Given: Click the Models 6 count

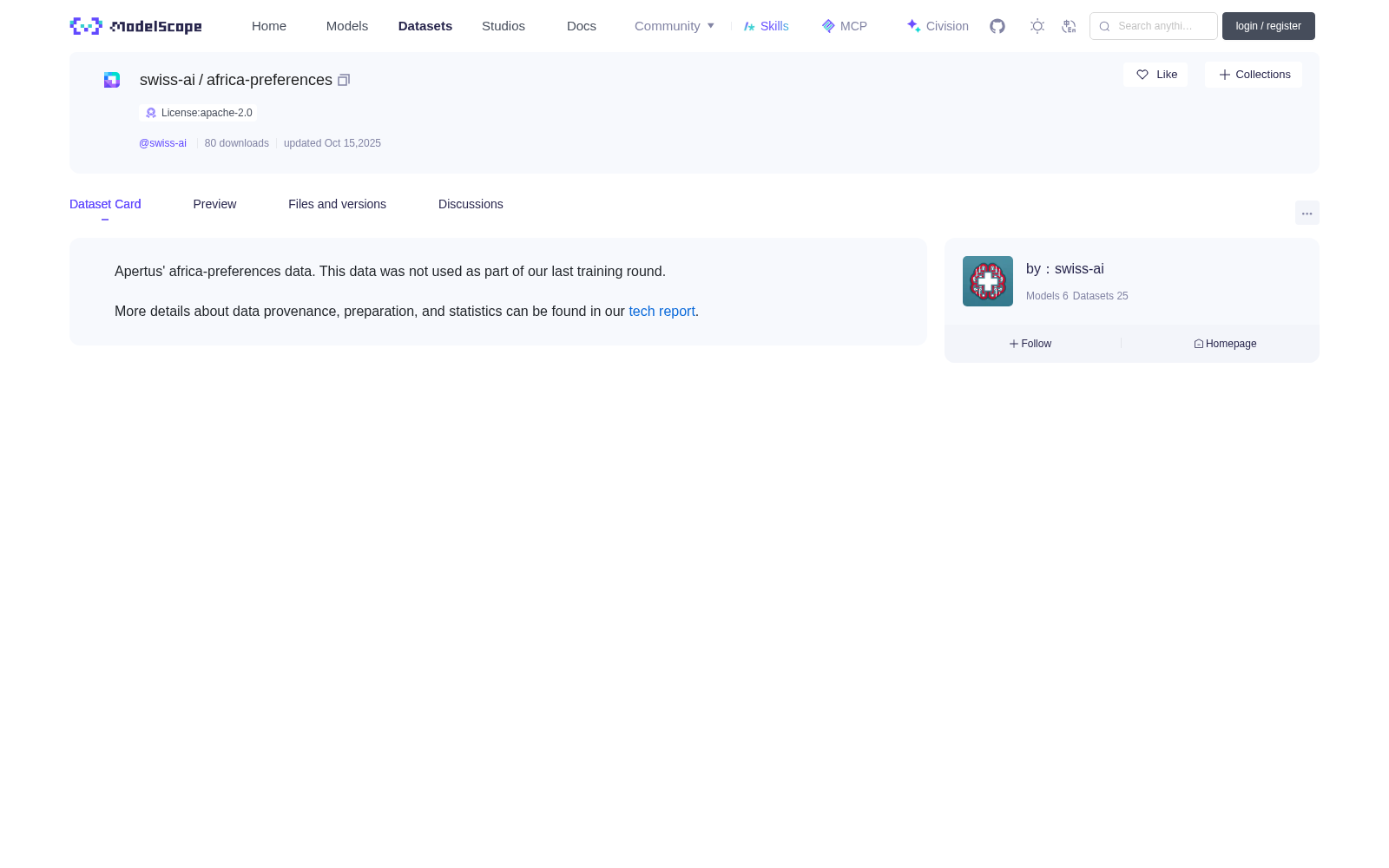Looking at the screenshot, I should click(x=1047, y=296).
